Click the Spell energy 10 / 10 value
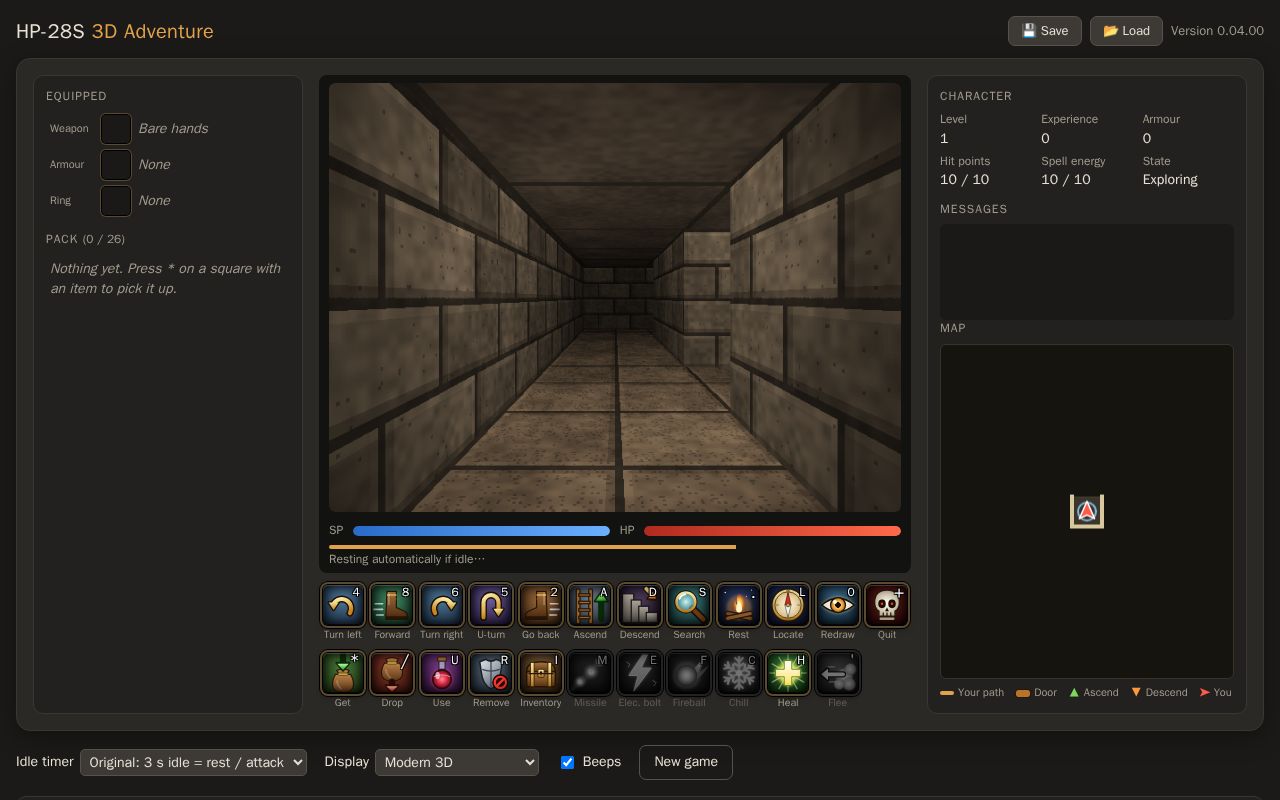Screen dimensions: 1280x800 1066,180
